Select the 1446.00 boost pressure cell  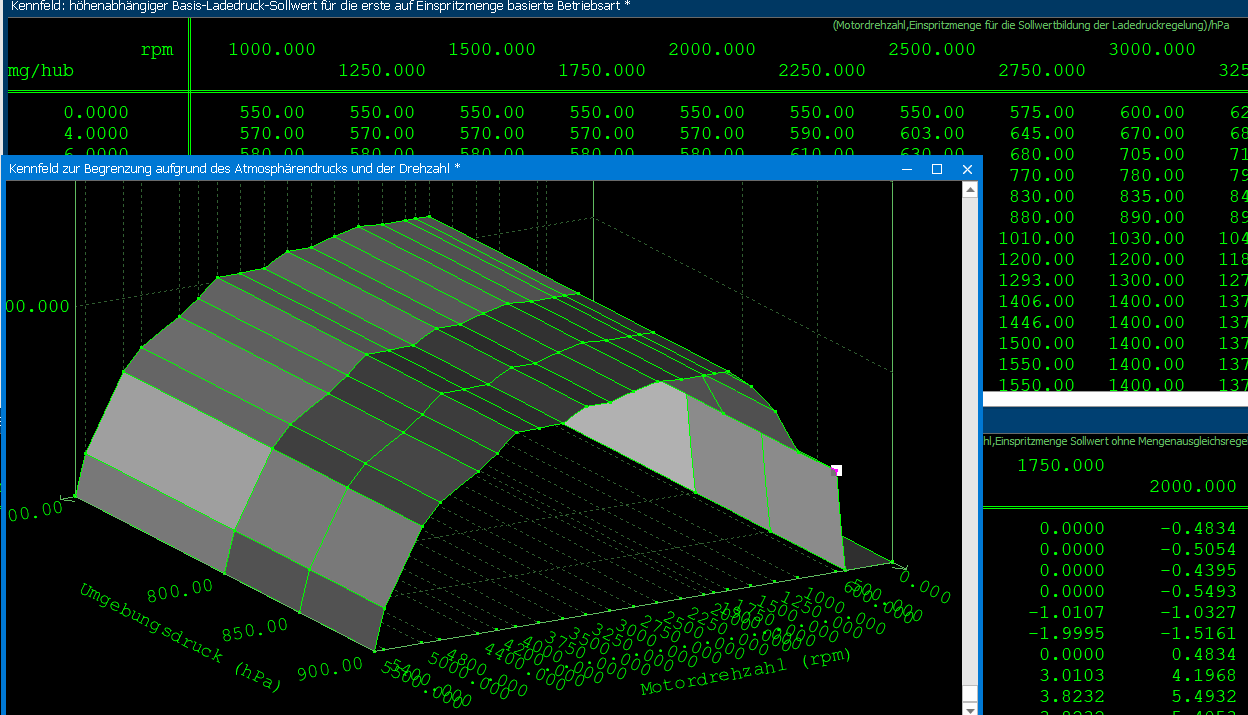pos(1042,323)
